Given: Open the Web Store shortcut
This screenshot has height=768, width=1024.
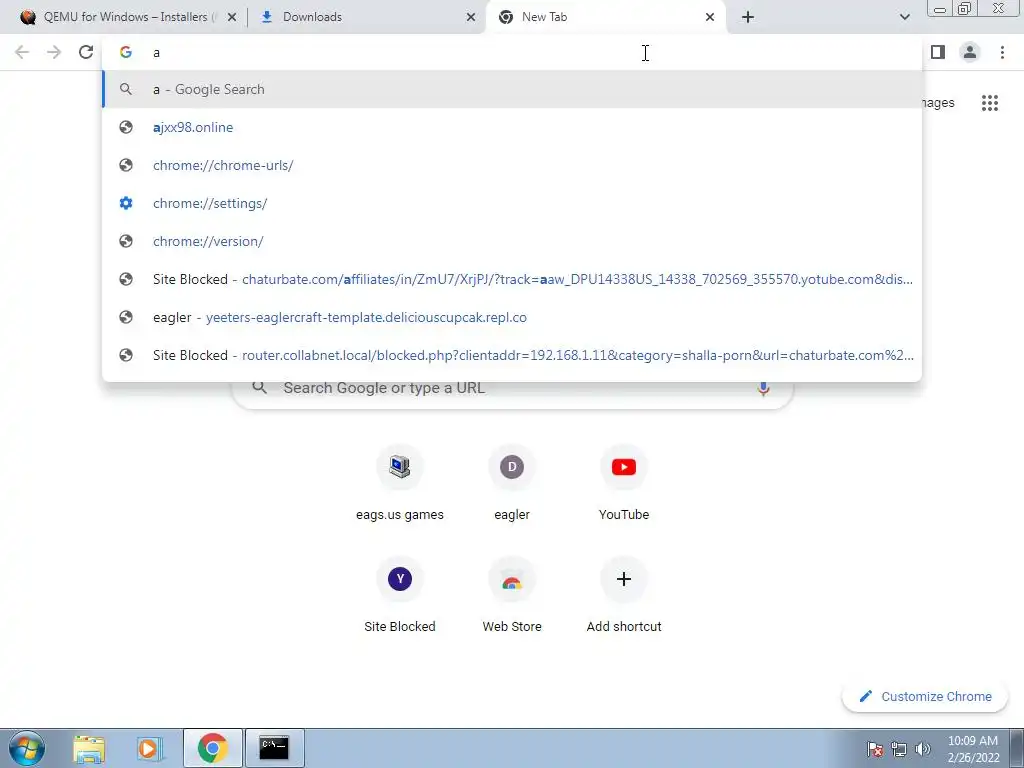Looking at the screenshot, I should click(x=512, y=594).
